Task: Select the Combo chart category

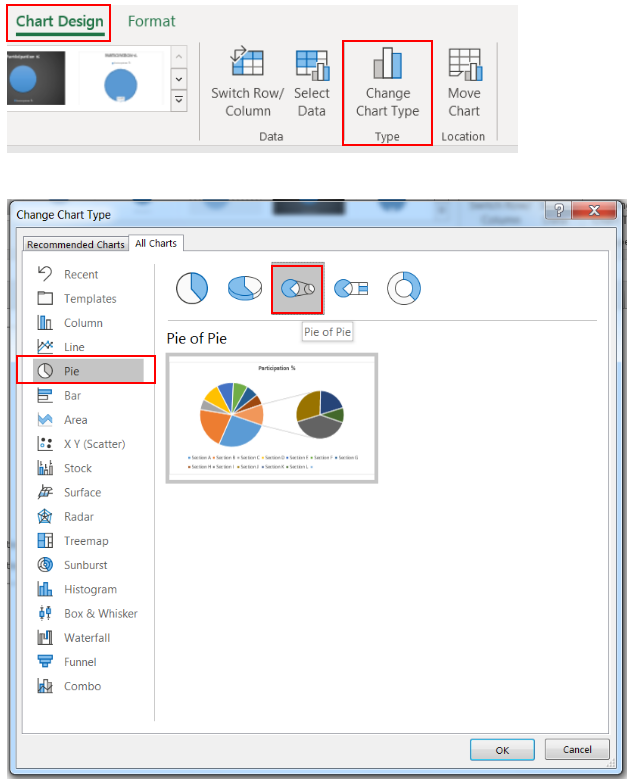Action: (x=89, y=686)
